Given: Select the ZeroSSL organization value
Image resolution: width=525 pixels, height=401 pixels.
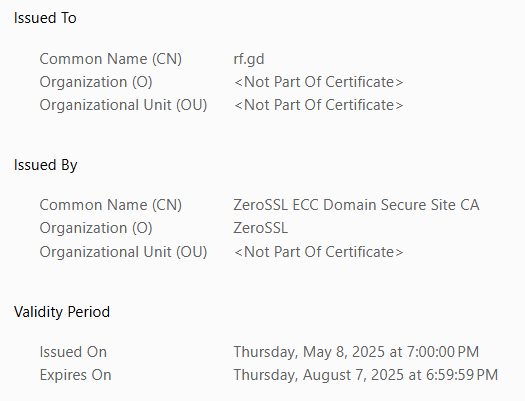Looking at the screenshot, I should click(260, 228).
